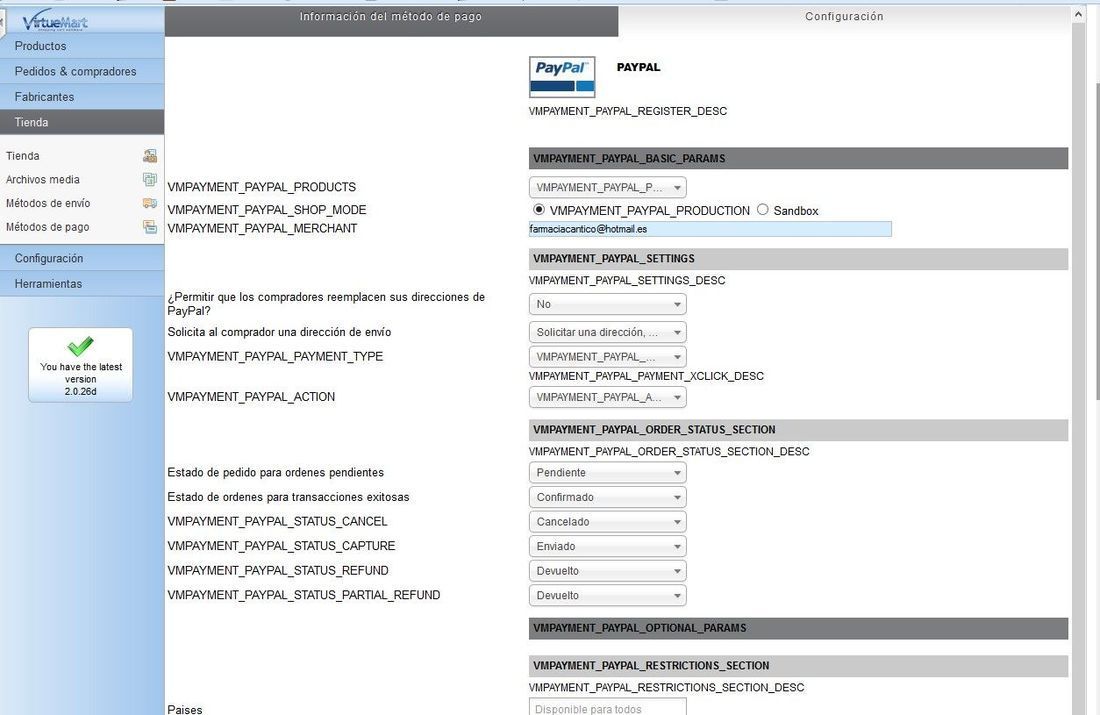Image resolution: width=1100 pixels, height=715 pixels.
Task: Click the Paises 'Disponible para todos' field
Action: tap(608, 707)
